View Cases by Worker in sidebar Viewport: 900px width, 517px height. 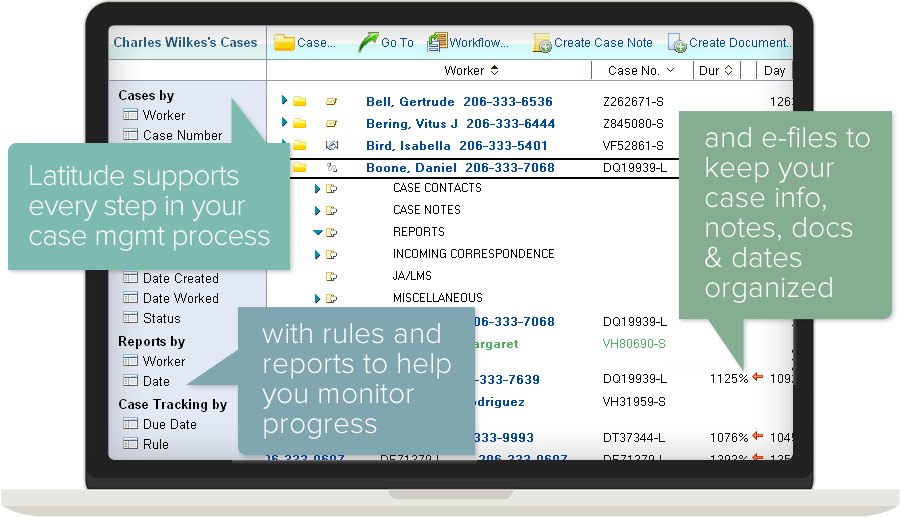point(164,115)
